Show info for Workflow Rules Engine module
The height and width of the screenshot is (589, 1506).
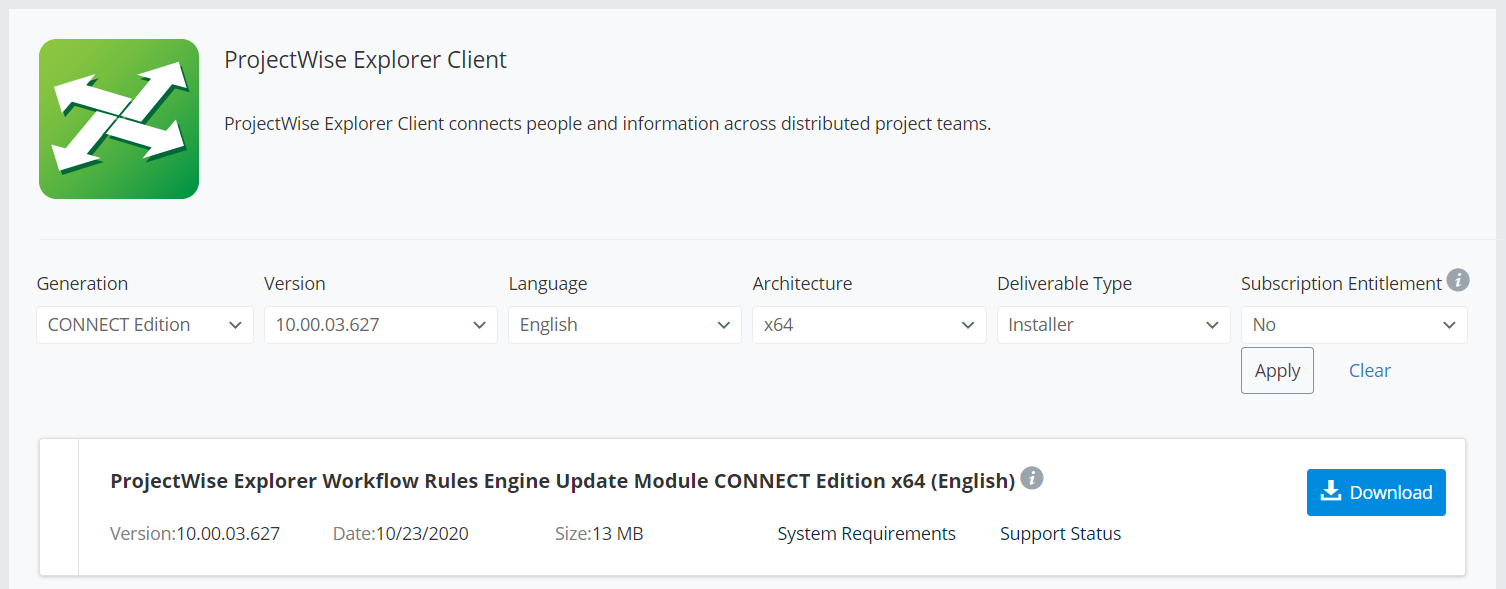(1032, 478)
